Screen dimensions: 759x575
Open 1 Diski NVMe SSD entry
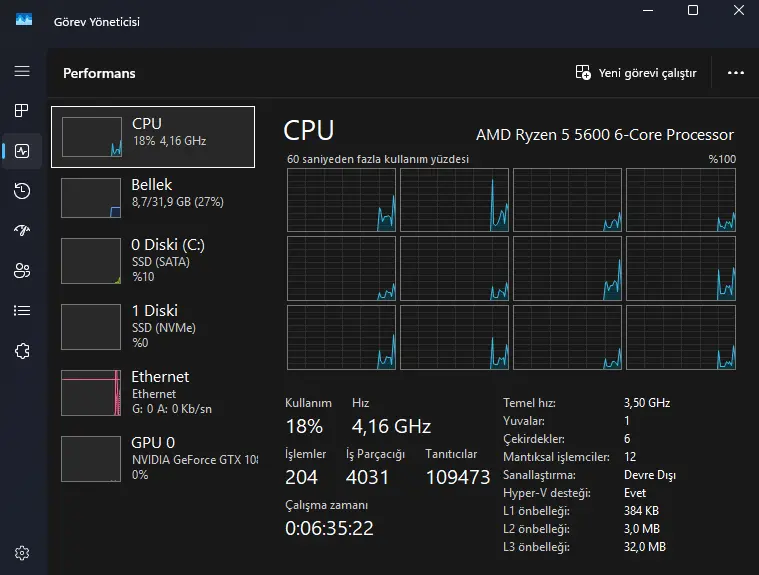pos(153,326)
